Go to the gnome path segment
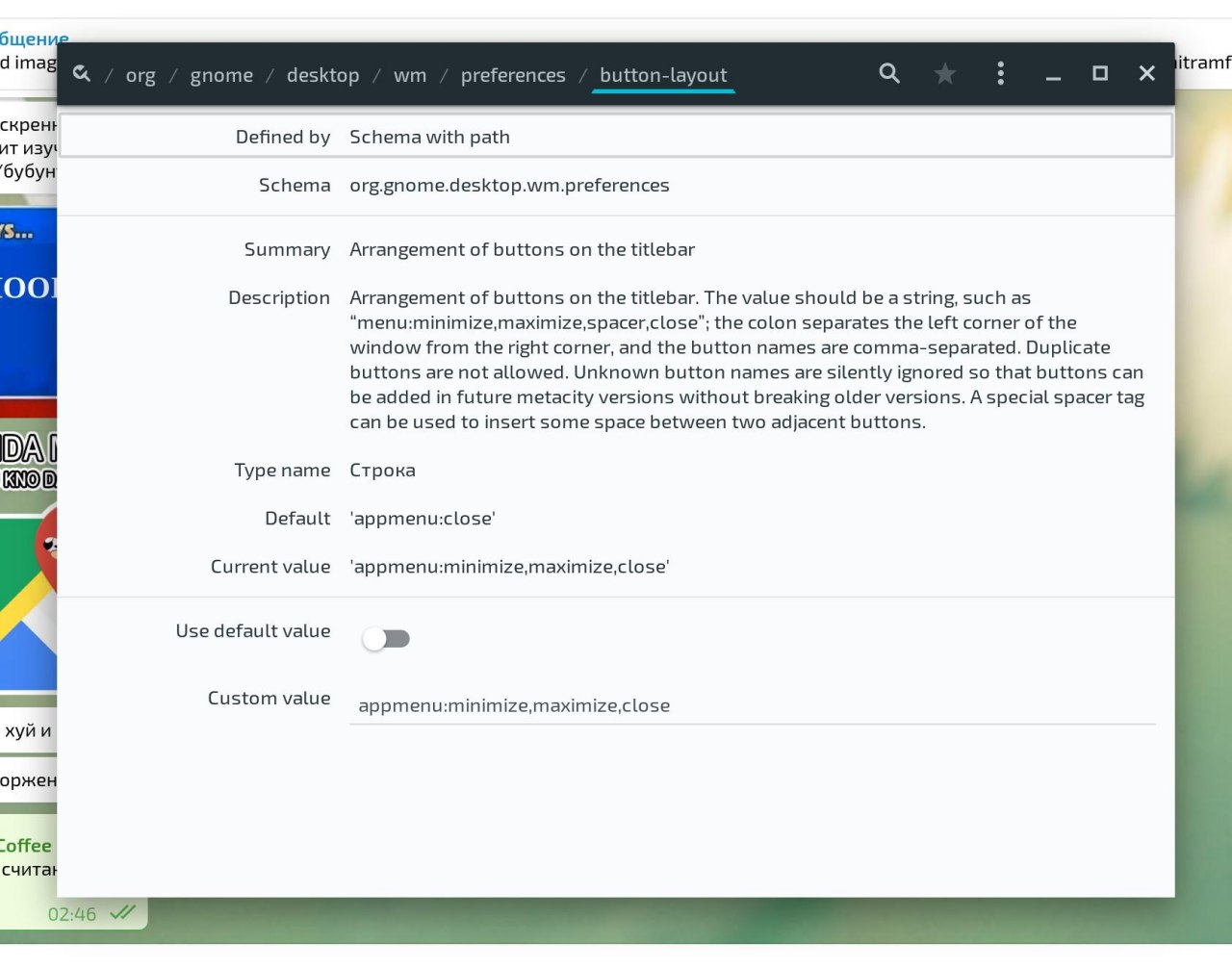The image size is (1232, 969). click(x=221, y=75)
